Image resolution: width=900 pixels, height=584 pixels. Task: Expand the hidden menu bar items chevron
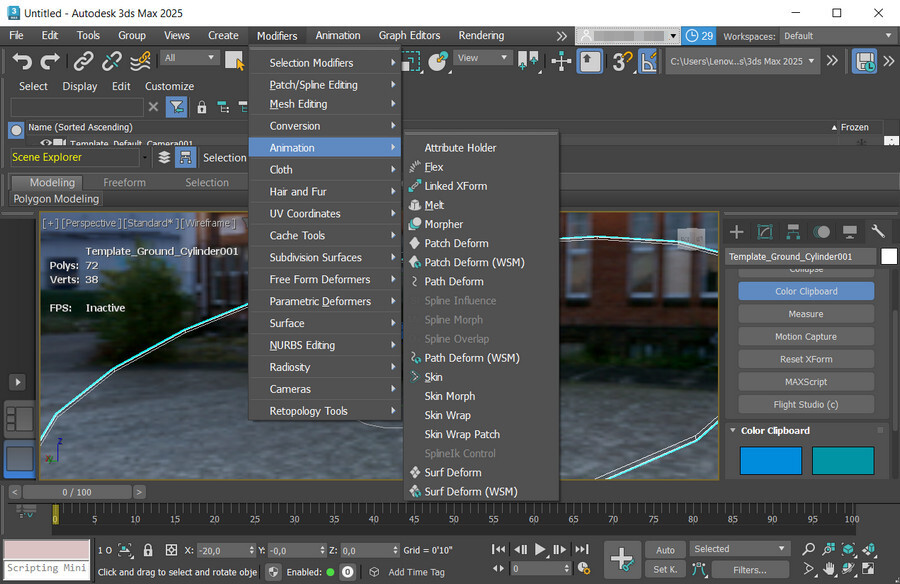click(x=561, y=36)
